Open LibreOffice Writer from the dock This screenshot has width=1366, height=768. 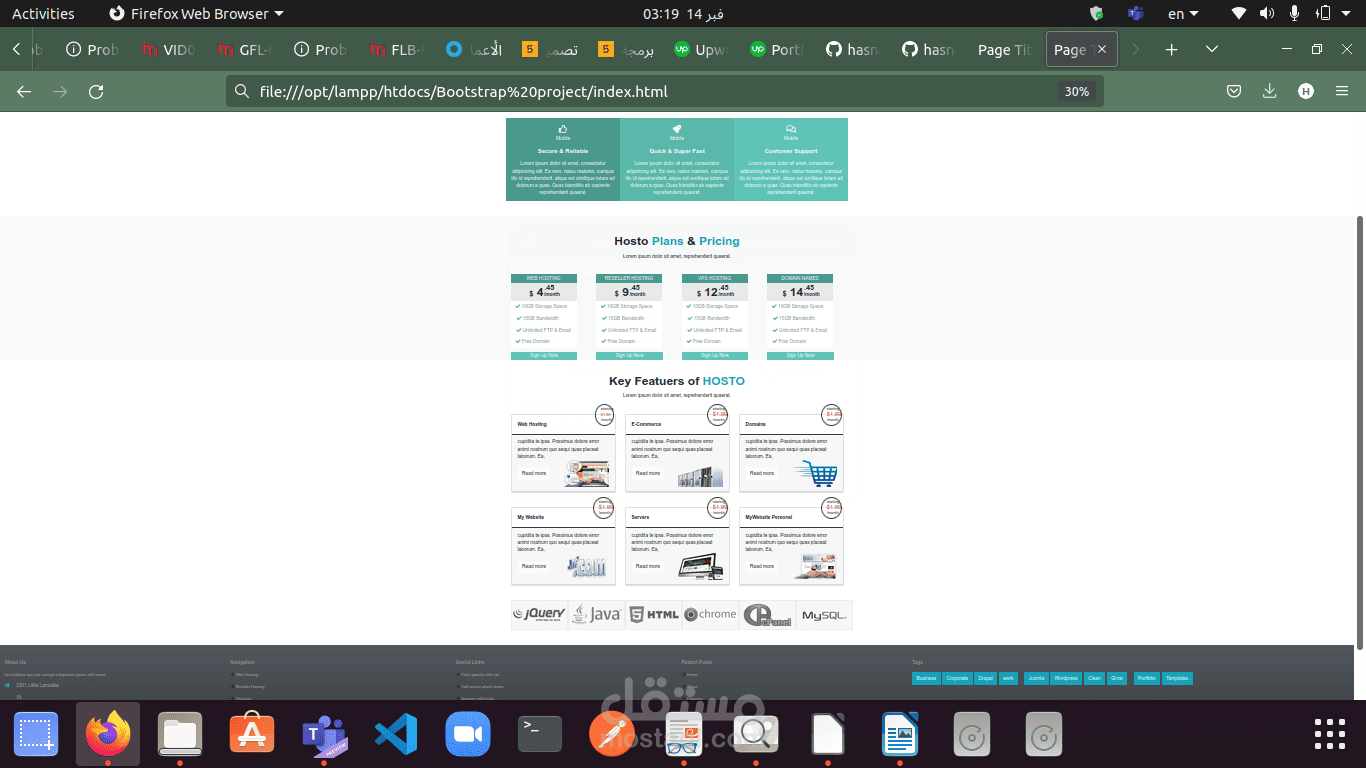click(x=900, y=735)
